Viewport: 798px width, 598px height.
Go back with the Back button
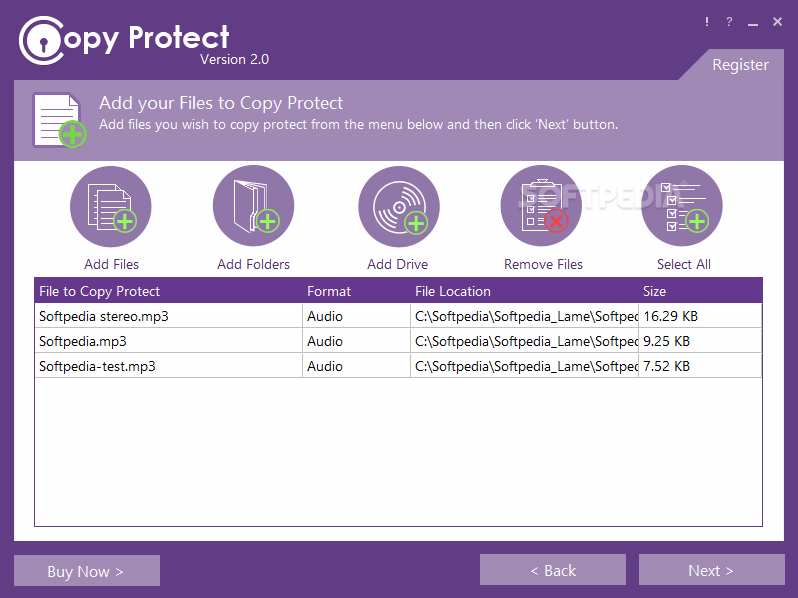[553, 570]
